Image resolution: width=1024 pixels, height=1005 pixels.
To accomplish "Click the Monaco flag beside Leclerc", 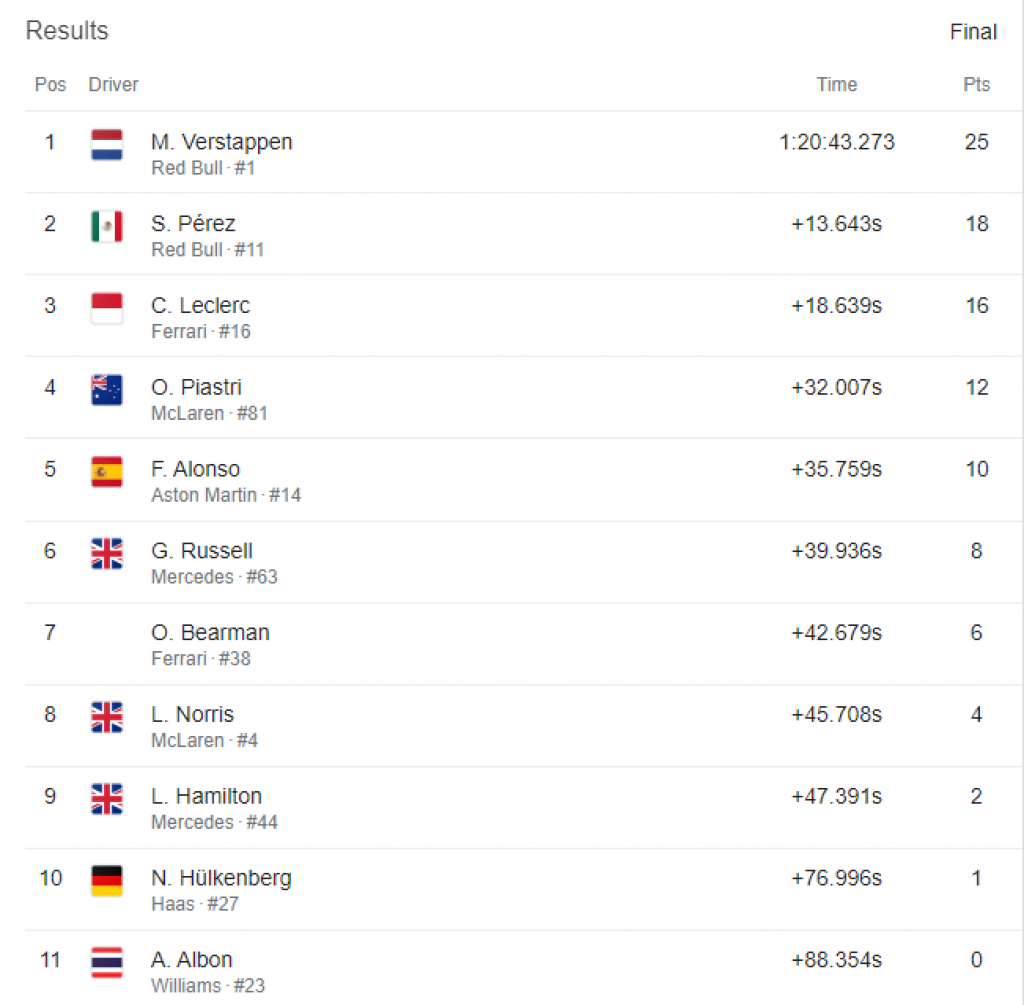I will (x=107, y=308).
